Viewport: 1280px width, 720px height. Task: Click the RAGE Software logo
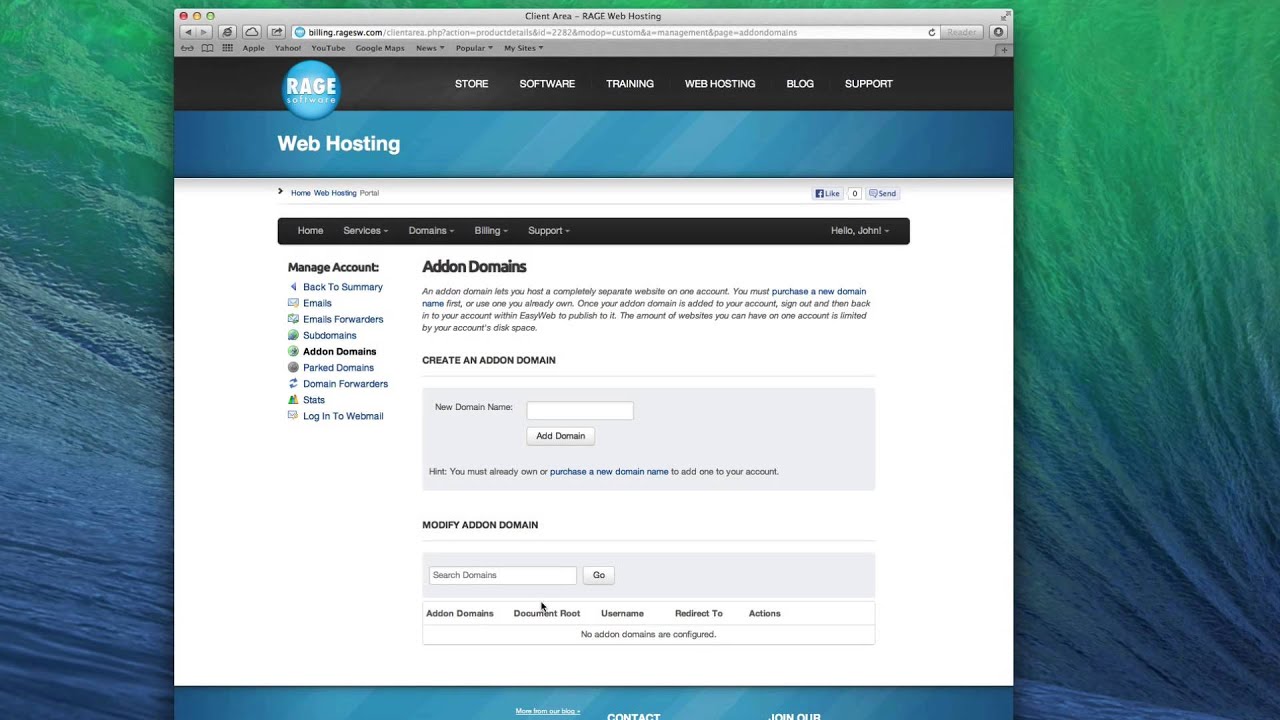(311, 90)
